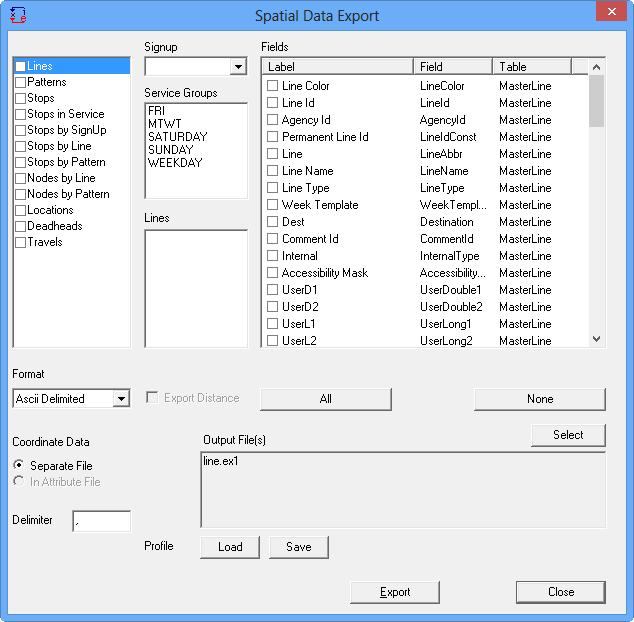Select MTWT service group
The width and height of the screenshot is (634, 622).
coord(165,124)
